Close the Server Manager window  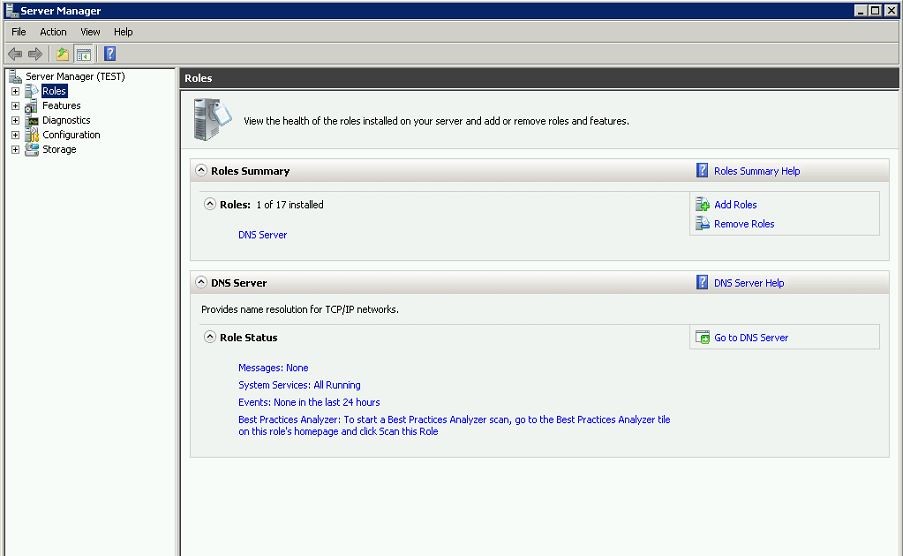point(891,10)
